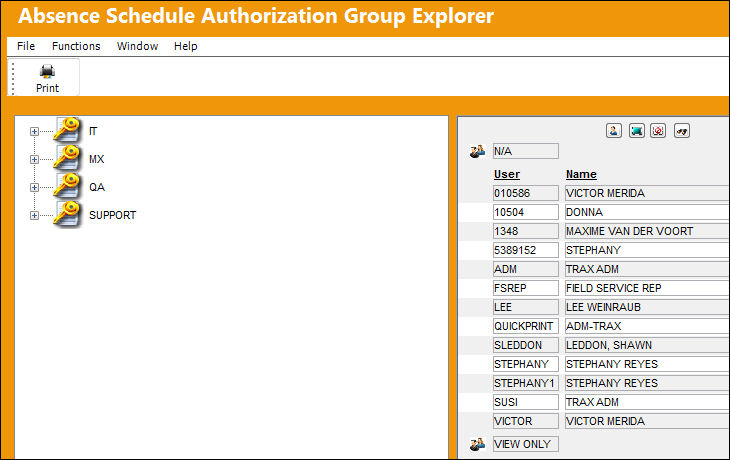The image size is (730, 460).
Task: Select the SUPPORT group label
Action: coord(113,215)
